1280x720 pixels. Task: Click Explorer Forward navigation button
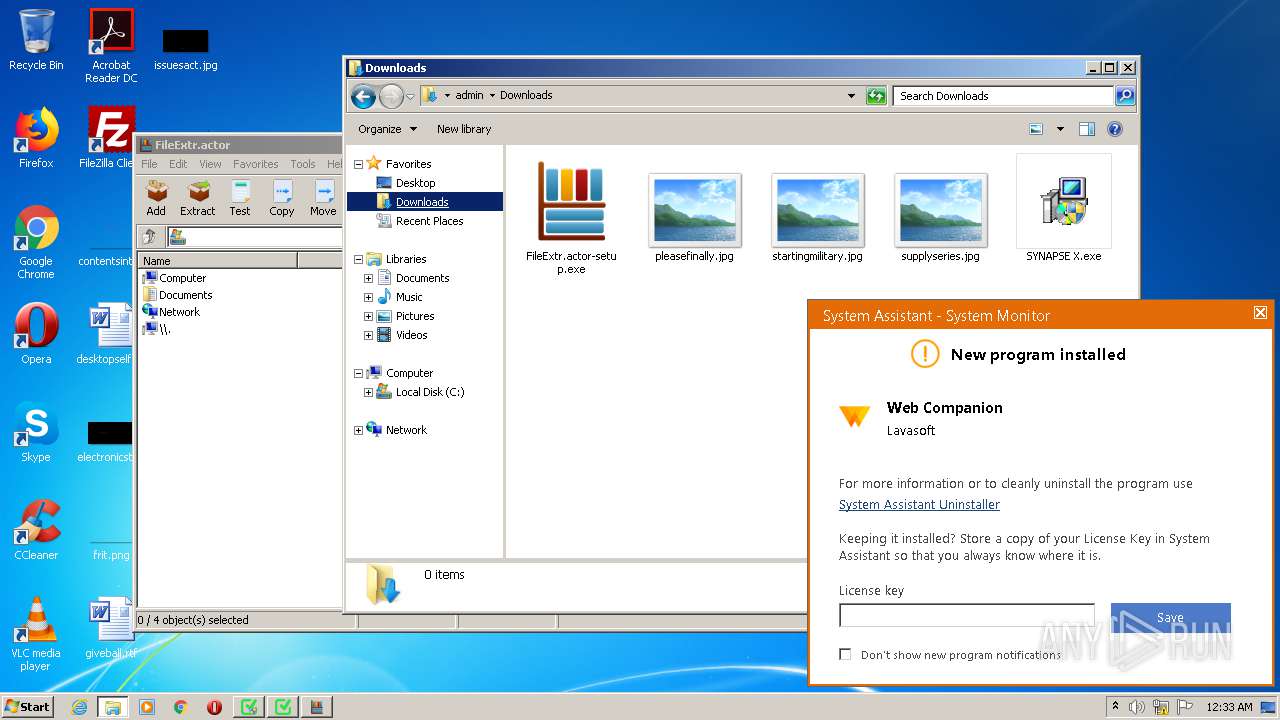click(391, 96)
